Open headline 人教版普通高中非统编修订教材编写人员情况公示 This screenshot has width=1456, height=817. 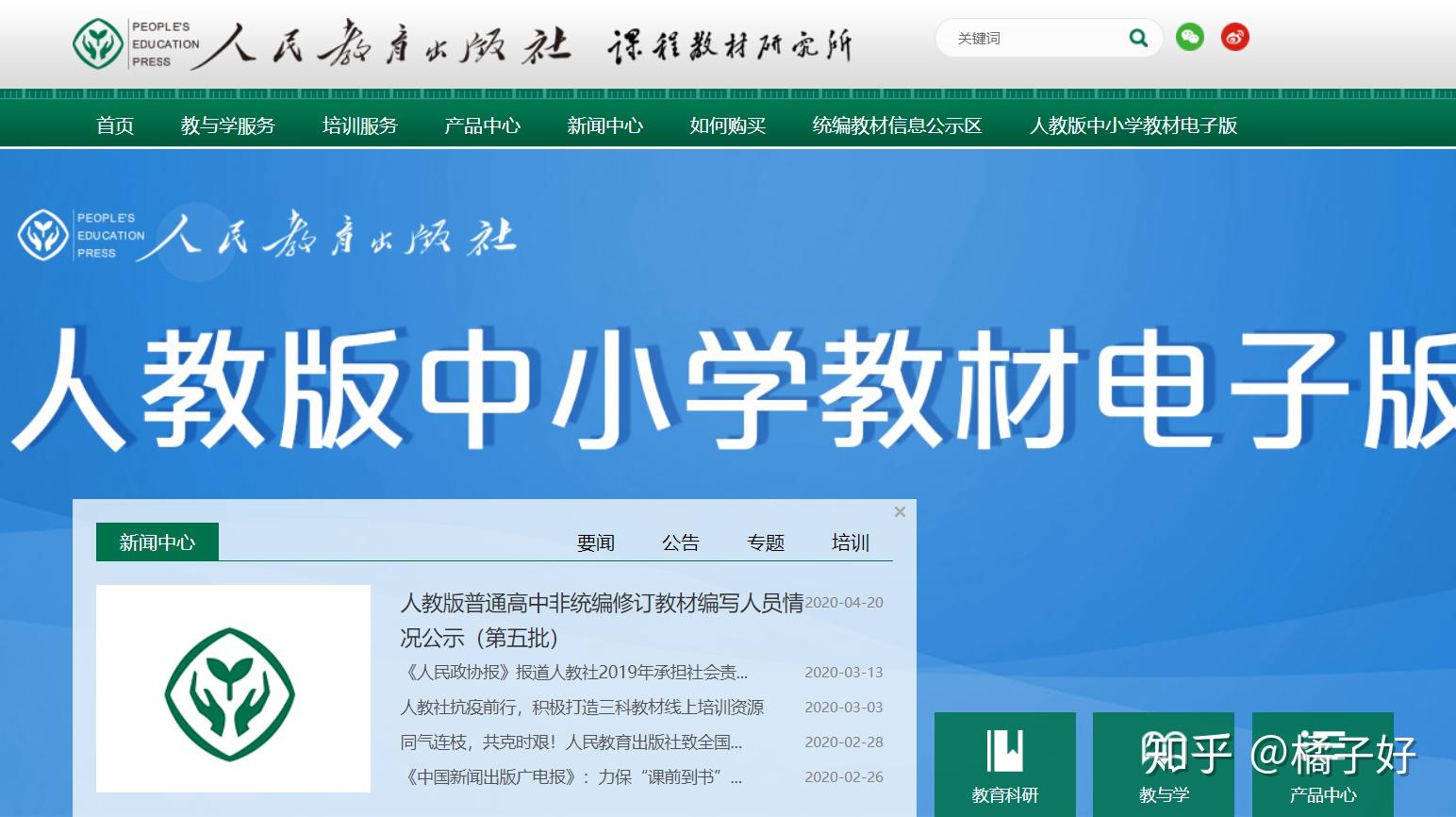pyautogui.click(x=602, y=620)
